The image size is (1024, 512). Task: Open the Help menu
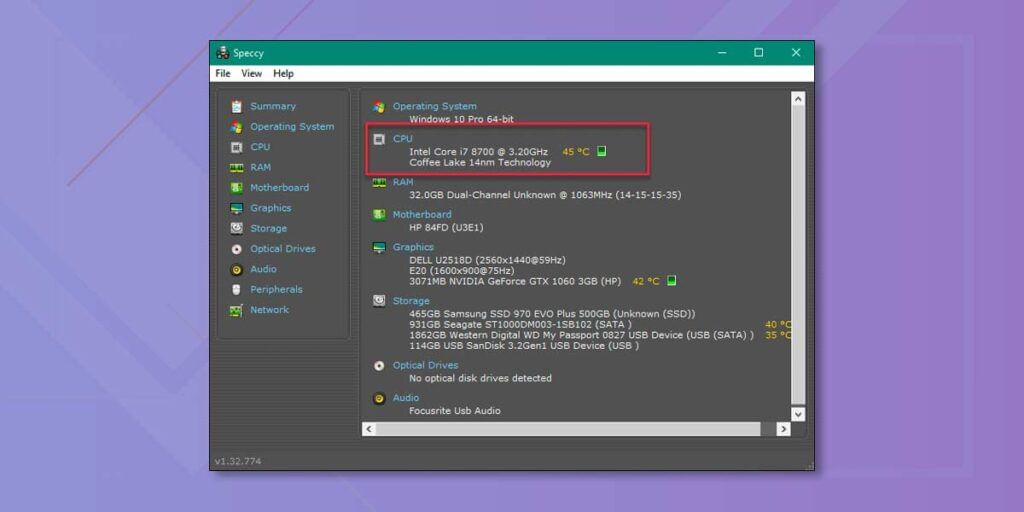click(283, 74)
